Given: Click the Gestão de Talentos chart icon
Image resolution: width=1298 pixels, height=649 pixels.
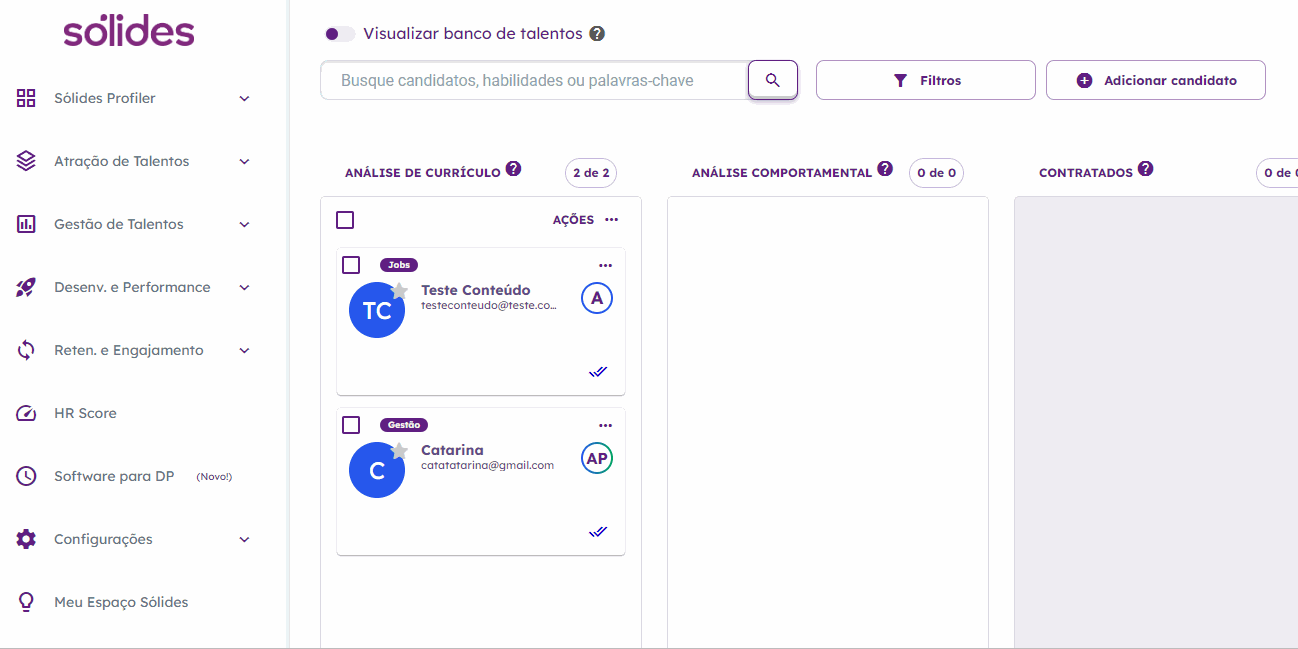Looking at the screenshot, I should pos(26,224).
